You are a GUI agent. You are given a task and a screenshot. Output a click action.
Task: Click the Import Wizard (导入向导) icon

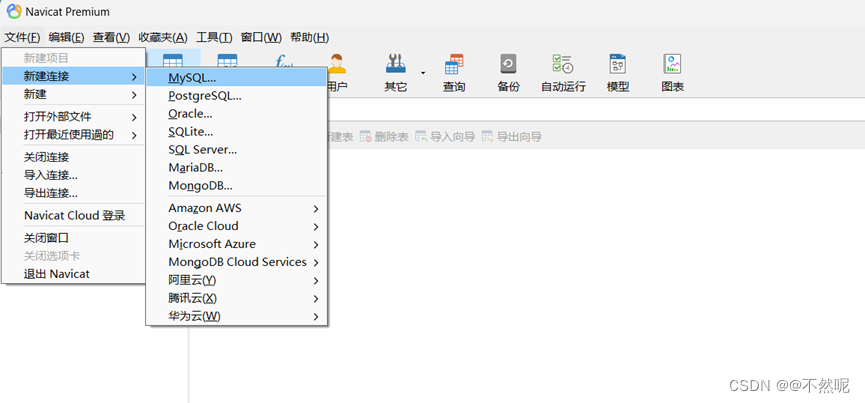pos(421,136)
